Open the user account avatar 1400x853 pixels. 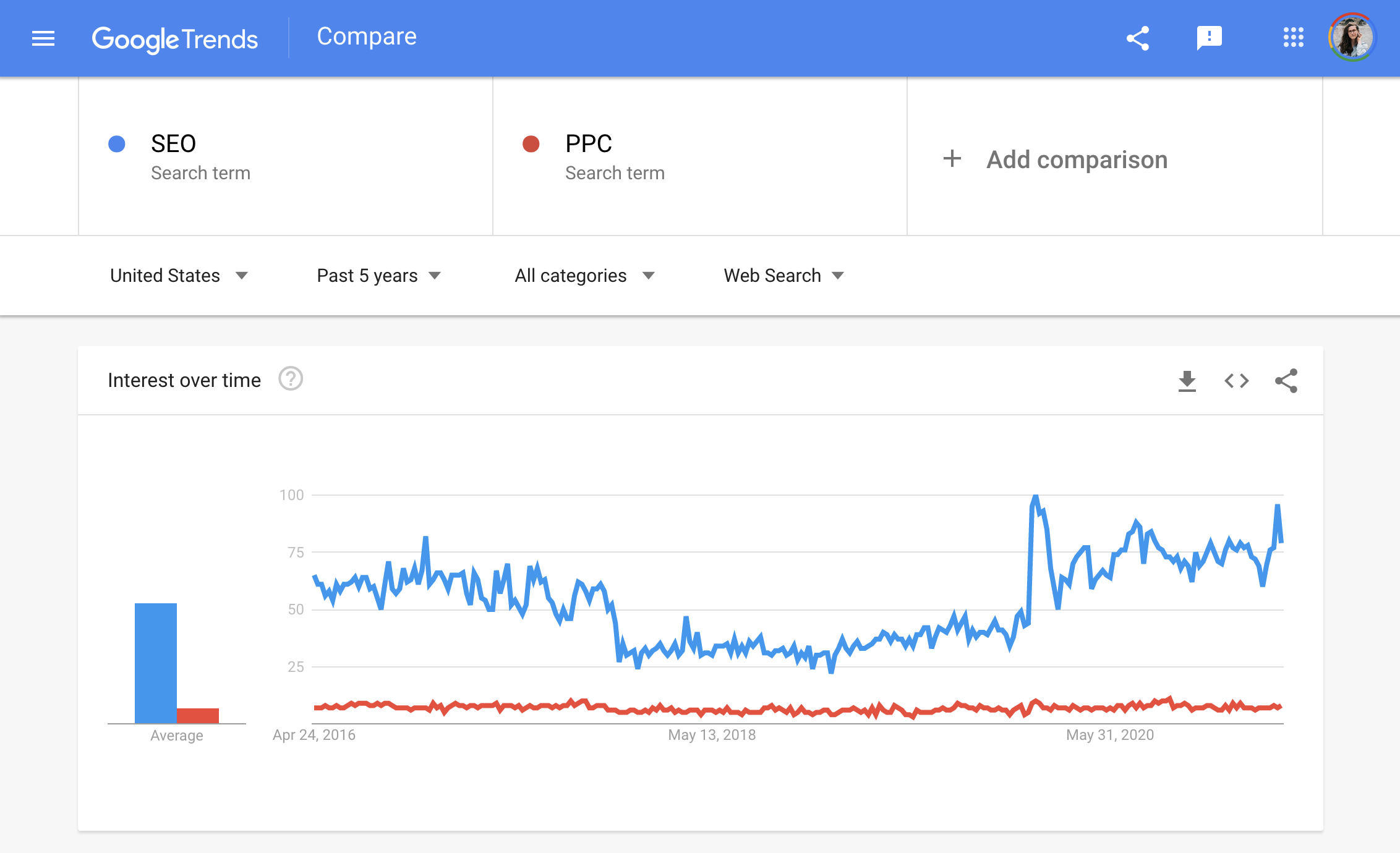[1352, 37]
